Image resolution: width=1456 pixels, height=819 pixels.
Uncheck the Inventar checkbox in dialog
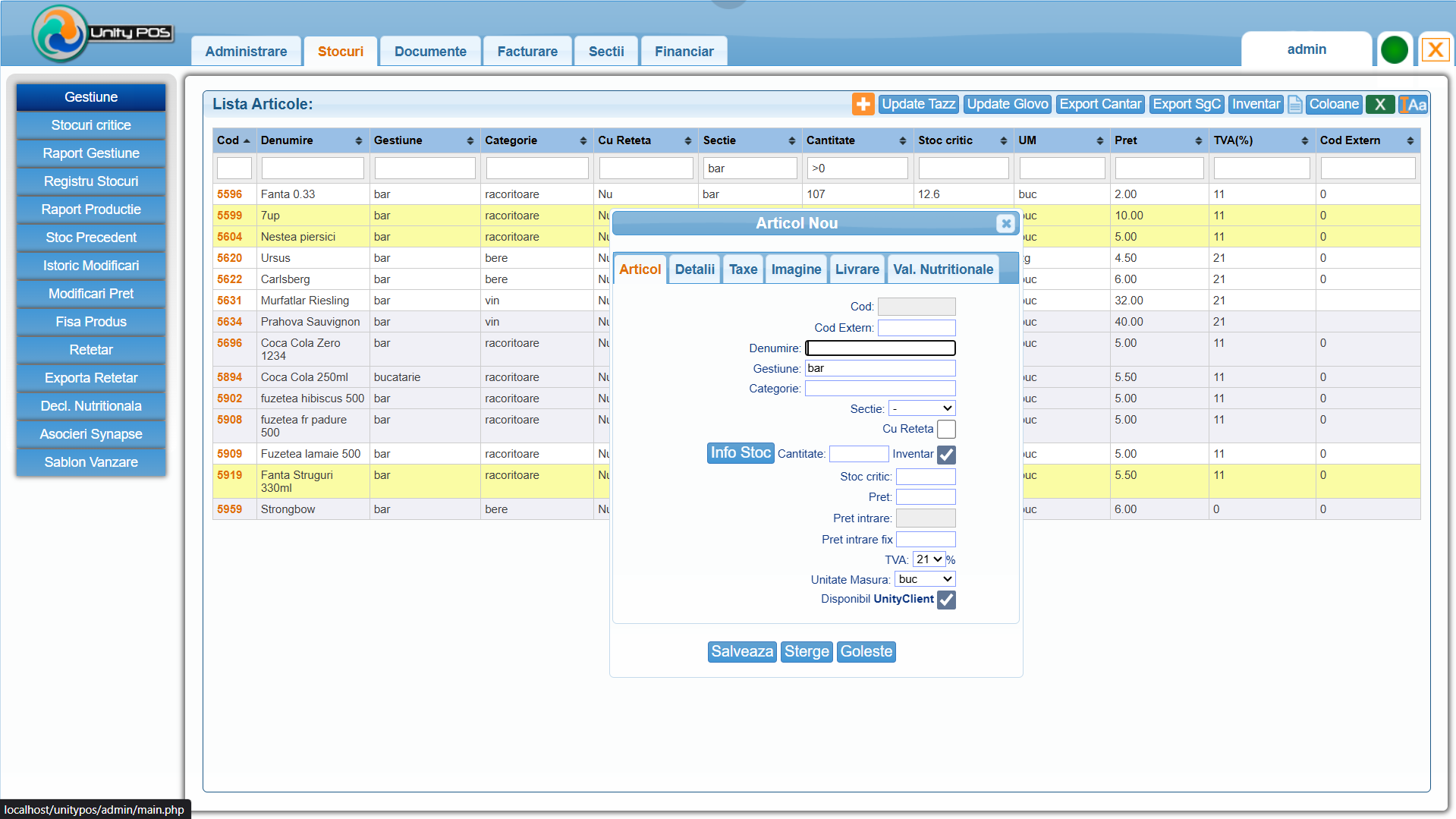946,455
